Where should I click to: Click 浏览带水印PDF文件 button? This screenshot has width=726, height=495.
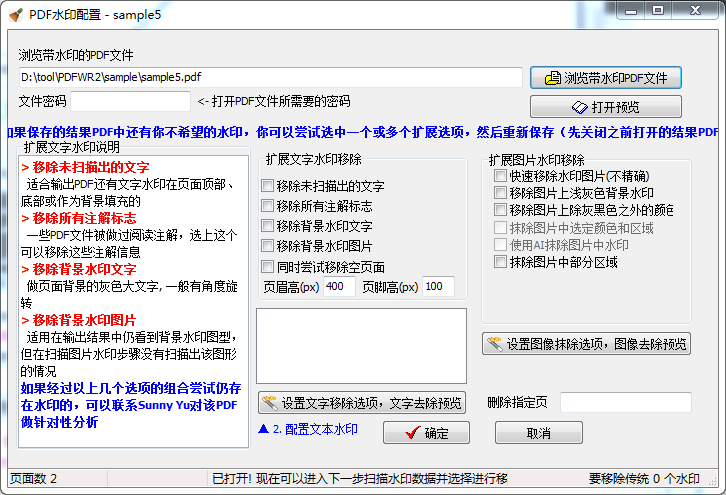(x=606, y=78)
